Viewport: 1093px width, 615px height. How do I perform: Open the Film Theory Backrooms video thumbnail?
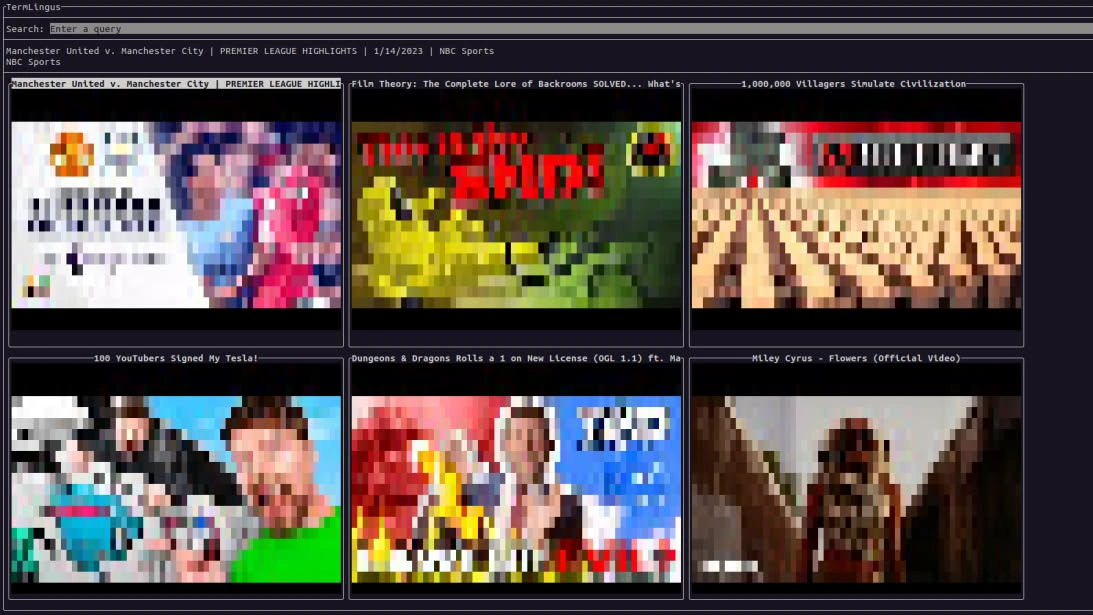pos(516,215)
